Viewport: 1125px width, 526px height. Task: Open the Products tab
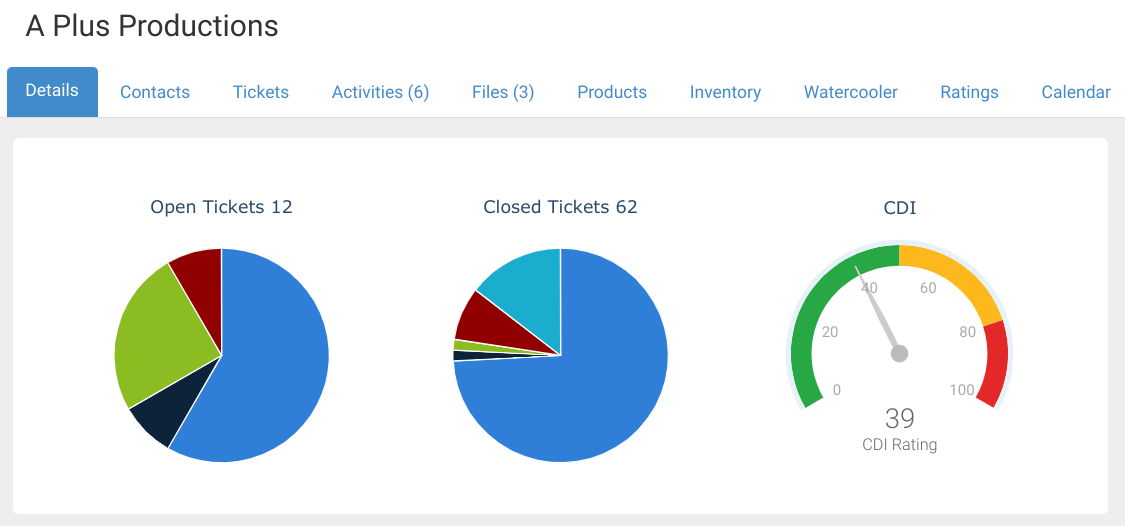pyautogui.click(x=612, y=92)
